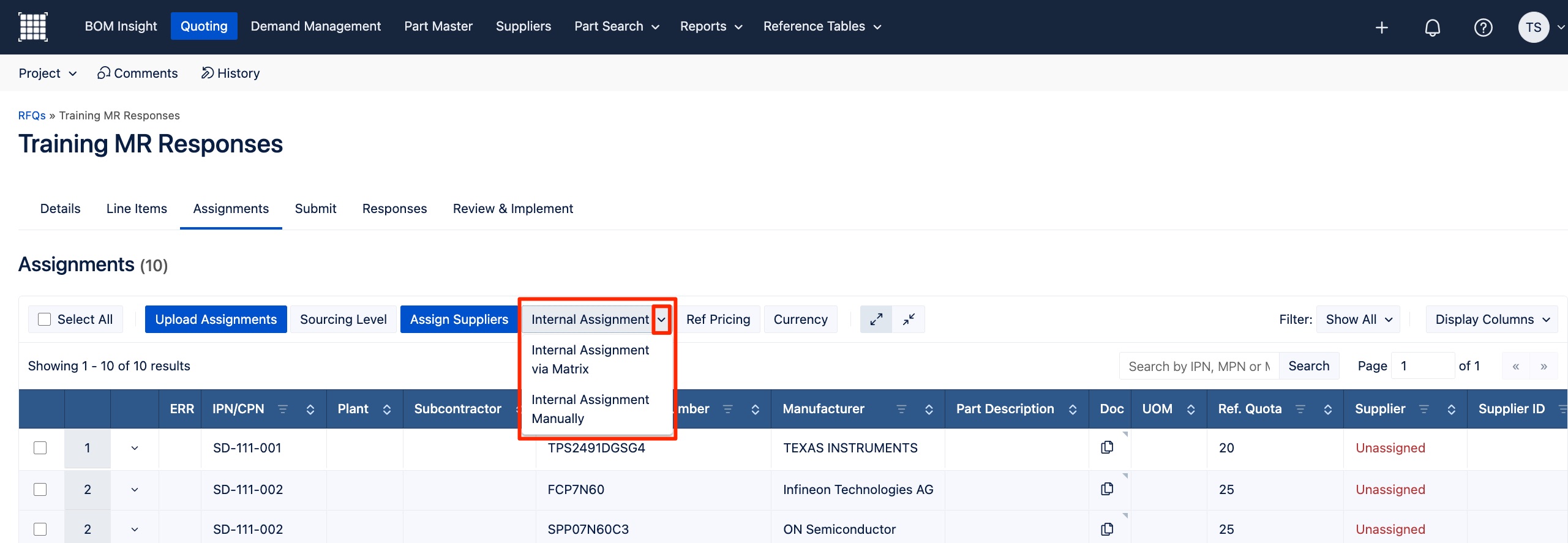Screen dimensions: 1568x543
Task: Click the Upload Assignments button
Action: click(x=216, y=320)
